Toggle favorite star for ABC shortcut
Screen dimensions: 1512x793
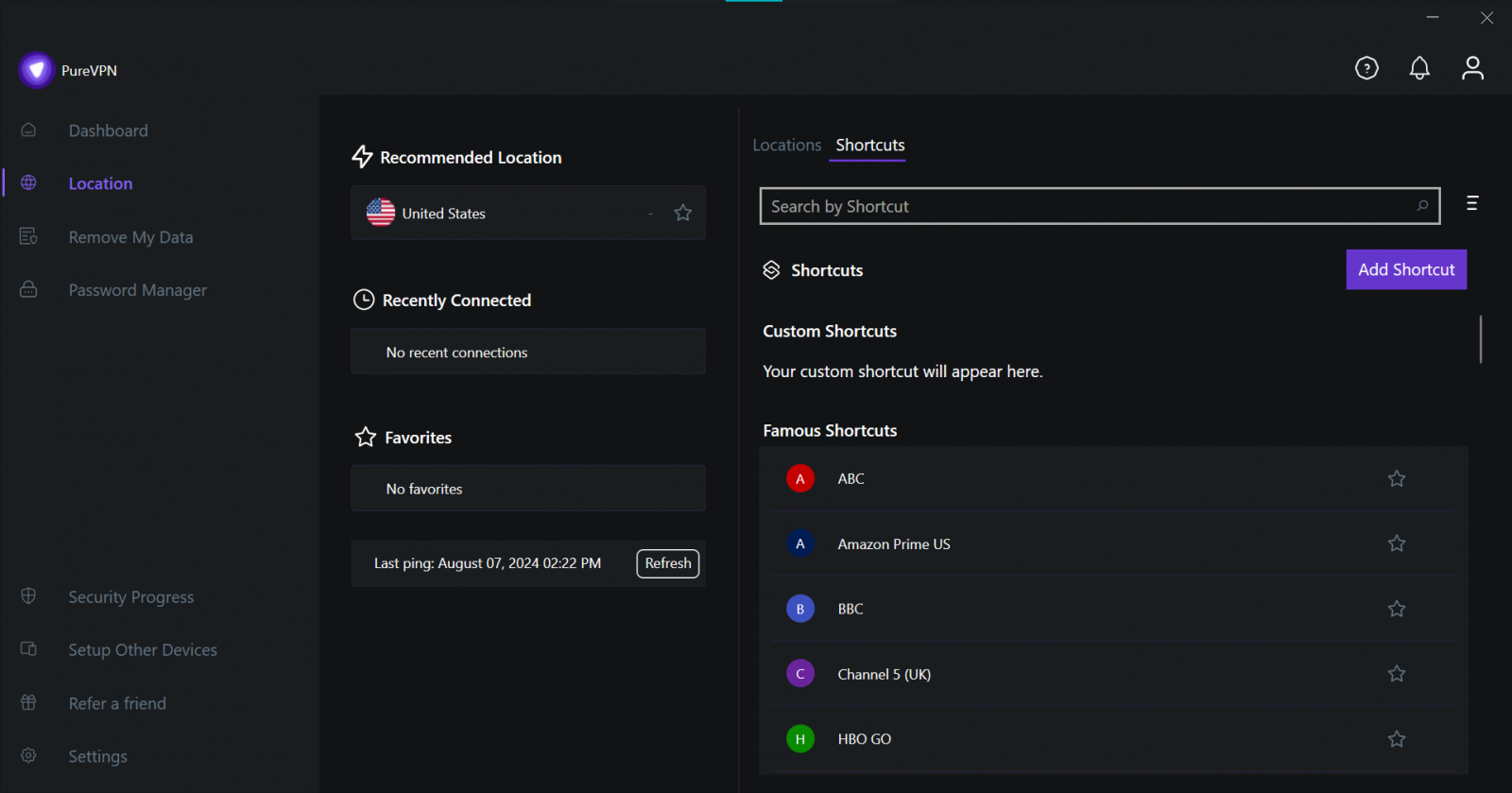pyautogui.click(x=1397, y=479)
